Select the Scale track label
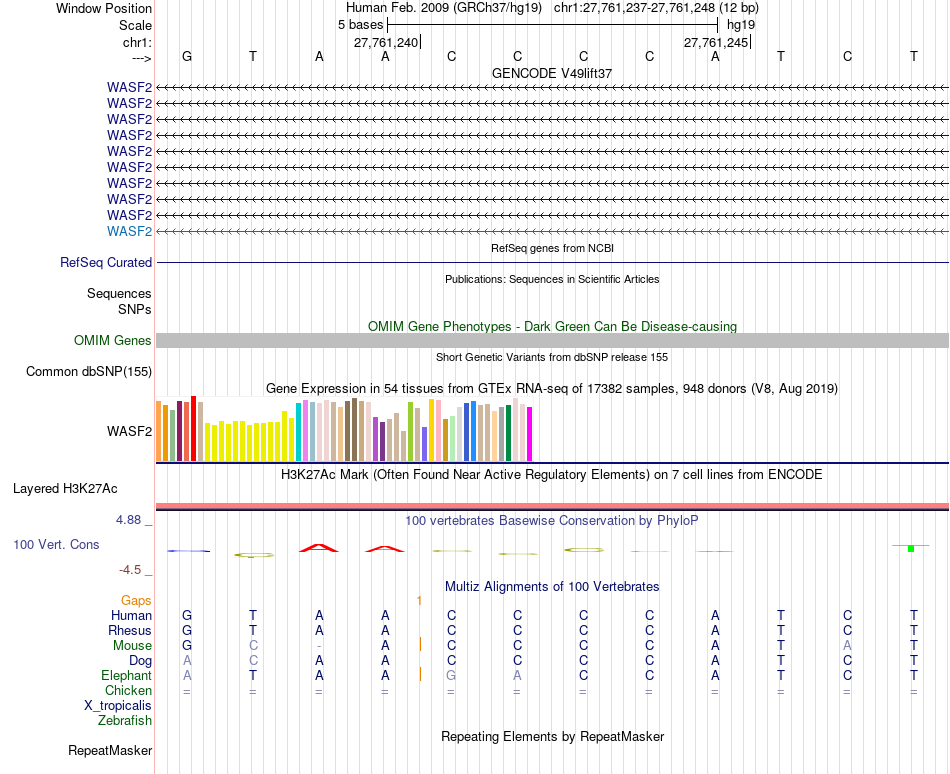Viewport: 950px width, 774px height. tap(135, 25)
